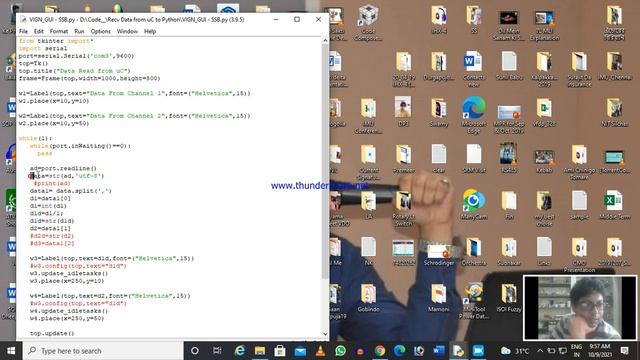Image resolution: width=640 pixels, height=360 pixels.
Task: Select the Microsoft Edge desktop shortcut
Action: coord(474,116)
